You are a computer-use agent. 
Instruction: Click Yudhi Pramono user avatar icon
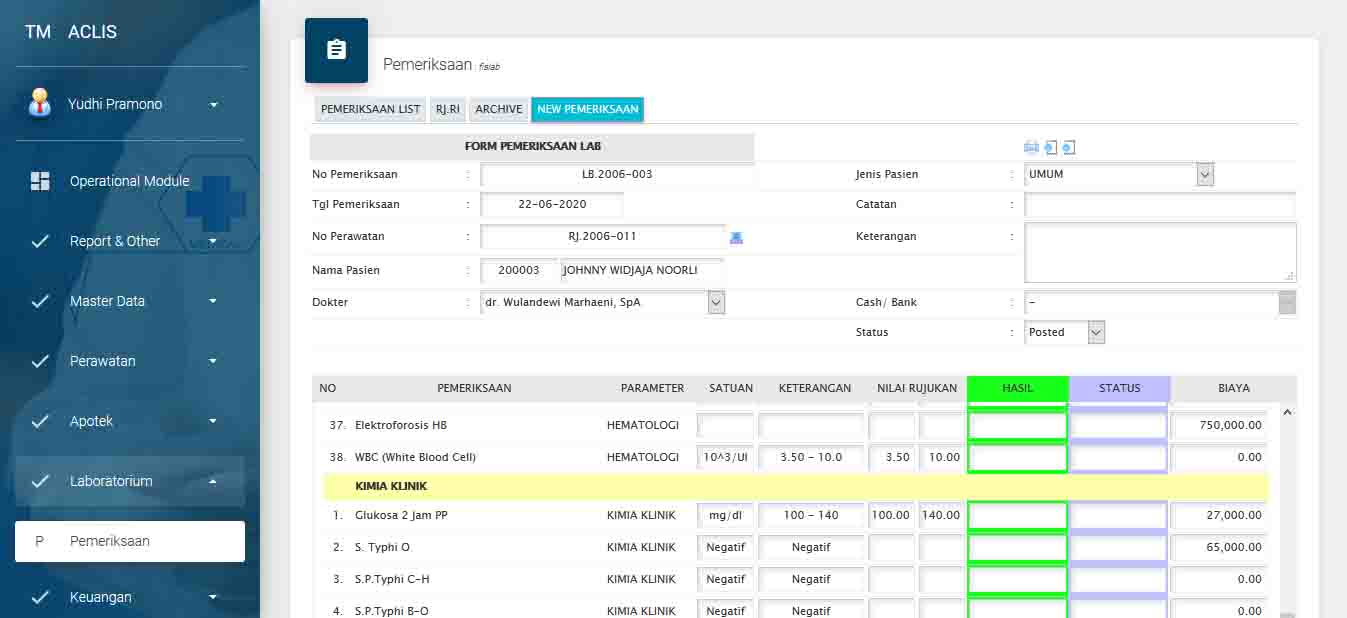pyautogui.click(x=40, y=104)
